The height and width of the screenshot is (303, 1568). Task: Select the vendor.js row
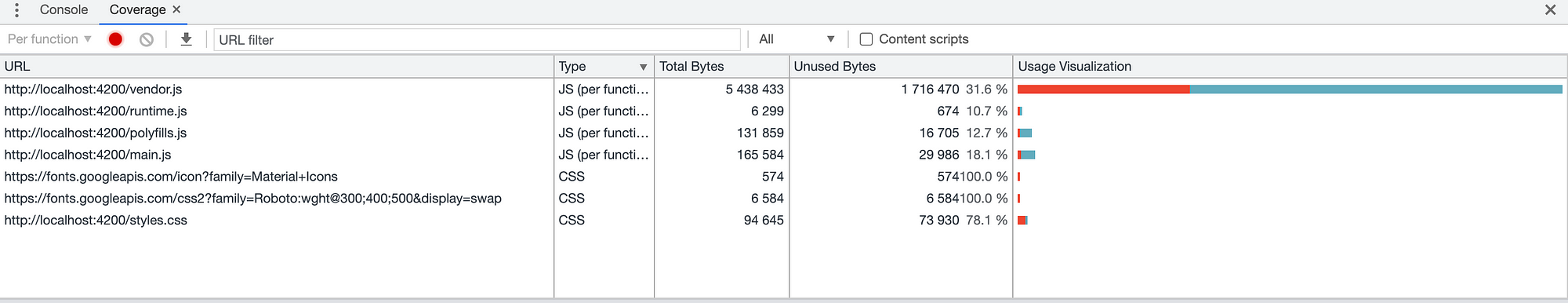[x=784, y=89]
